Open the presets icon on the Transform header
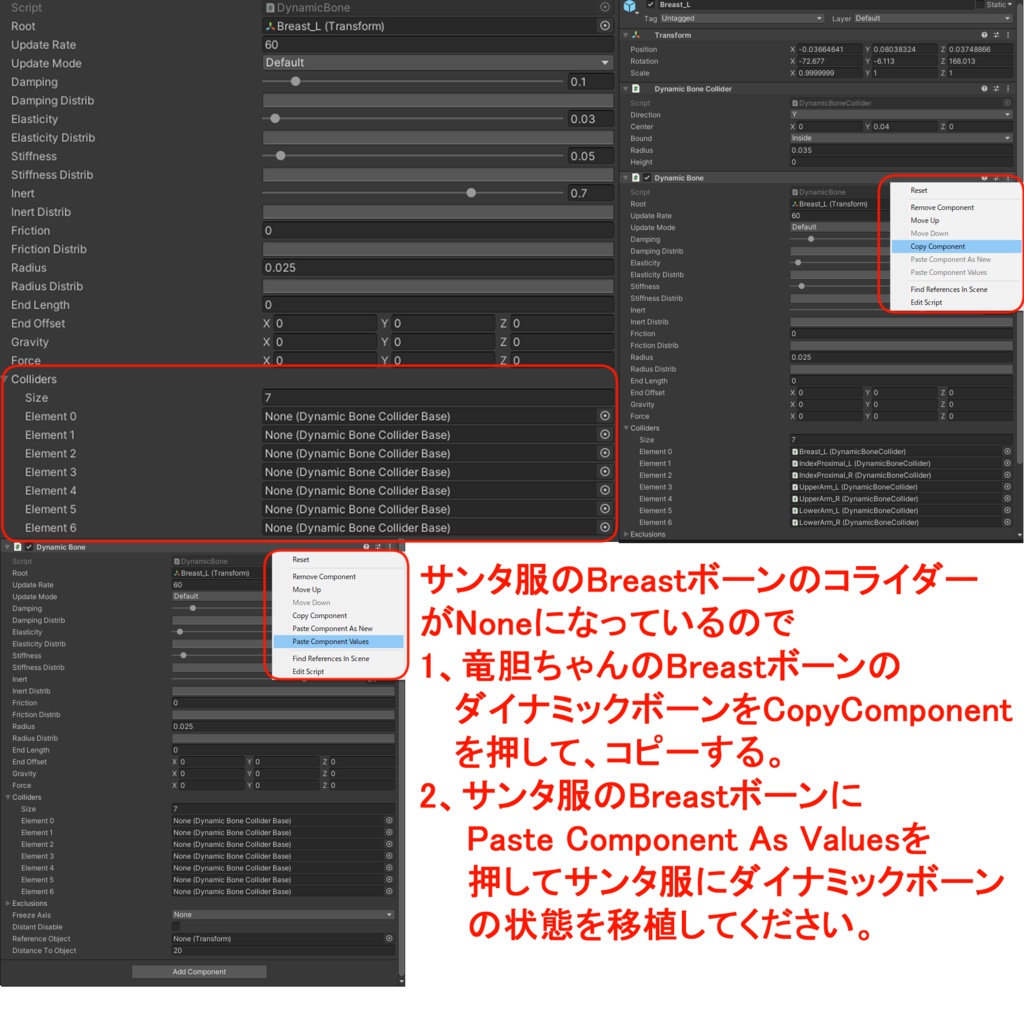This screenshot has width=1024, height=1022. 996,35
